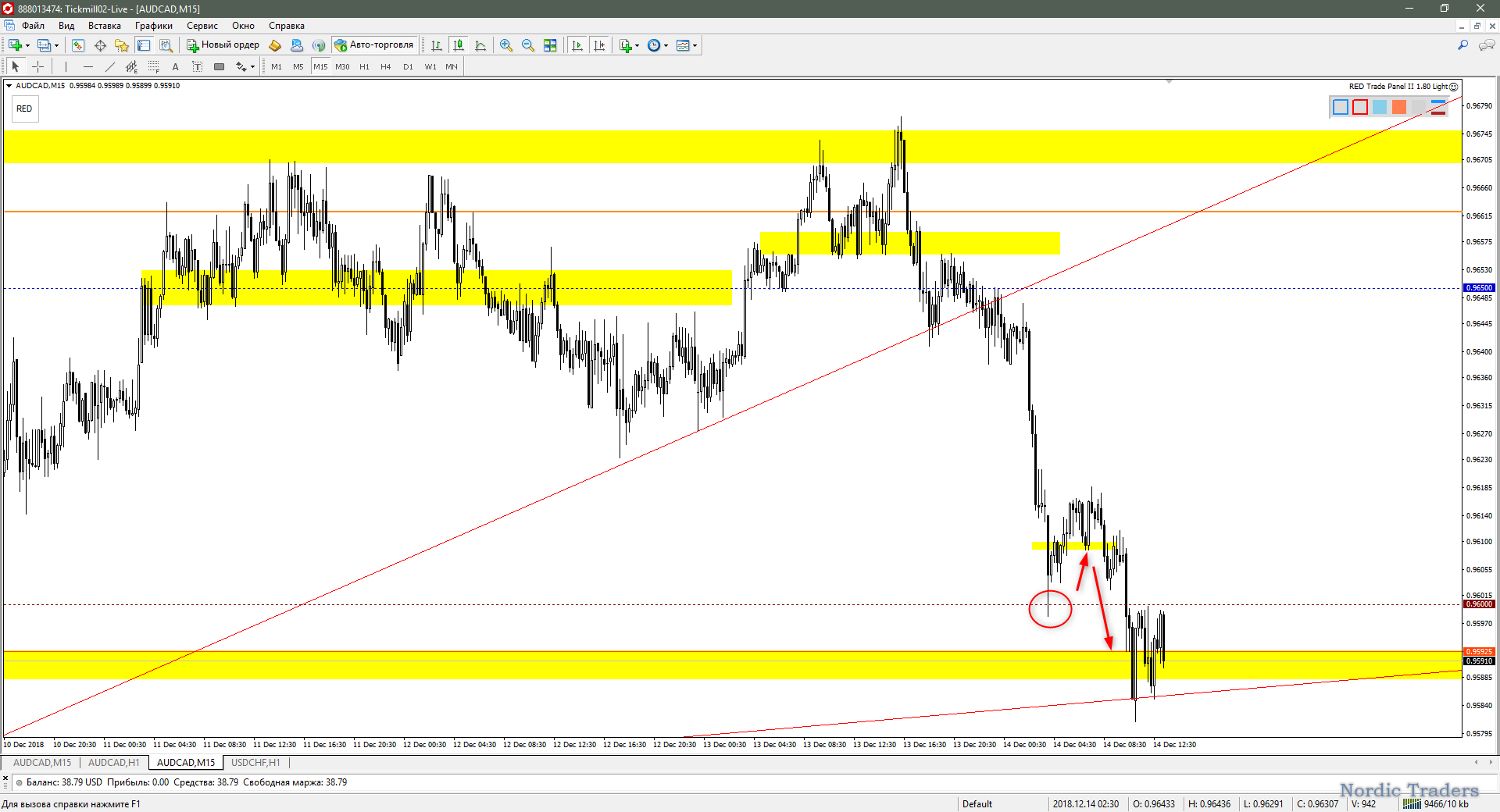
Task: Zoom out on the chart
Action: point(528,45)
